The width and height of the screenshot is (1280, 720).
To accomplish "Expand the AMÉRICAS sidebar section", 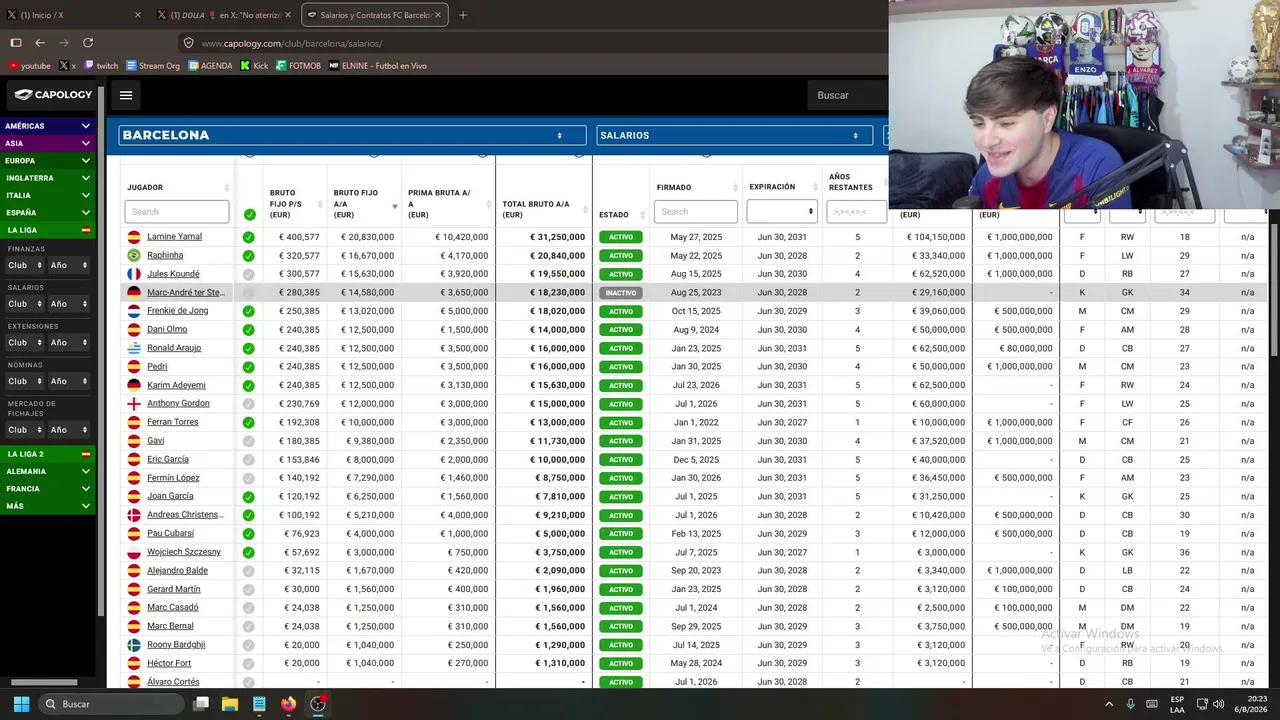I will pos(47,126).
